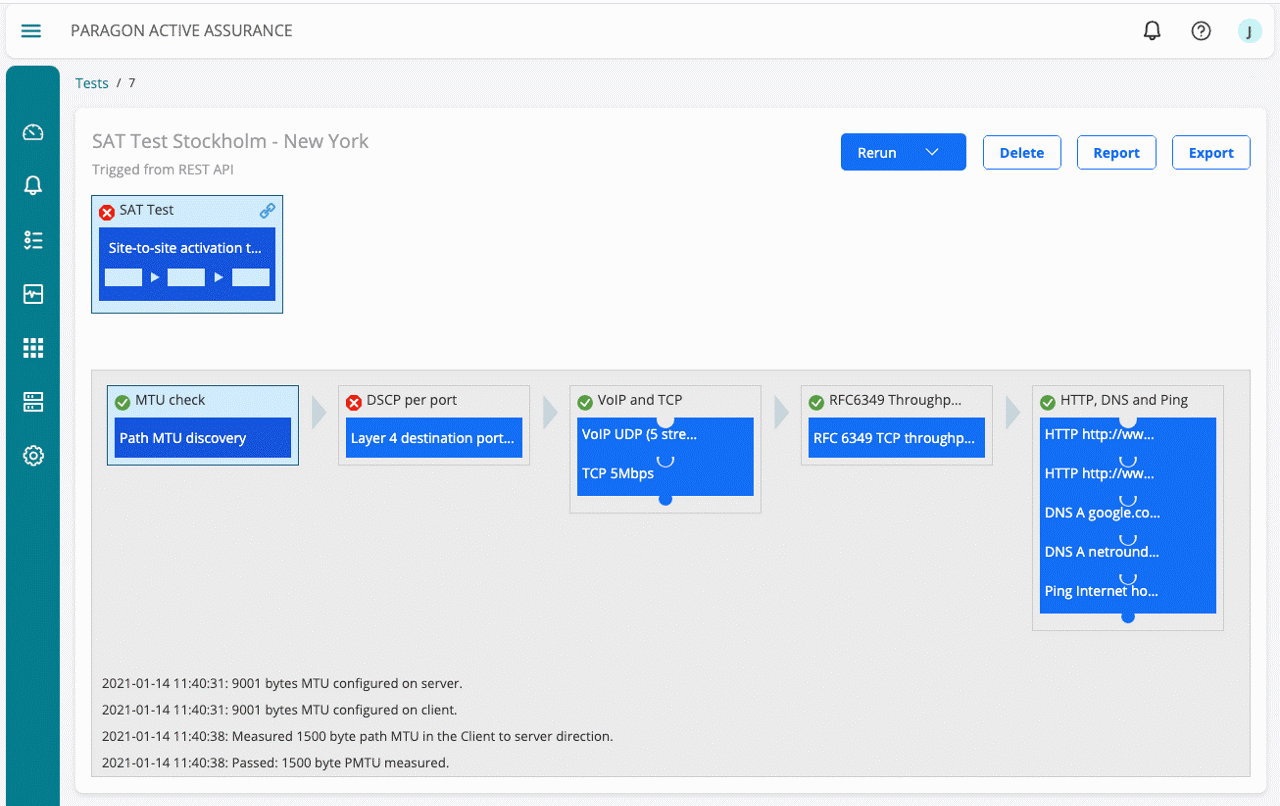The width and height of the screenshot is (1280, 806).
Task: Expand the Rerun dropdown arrow
Action: pos(931,152)
